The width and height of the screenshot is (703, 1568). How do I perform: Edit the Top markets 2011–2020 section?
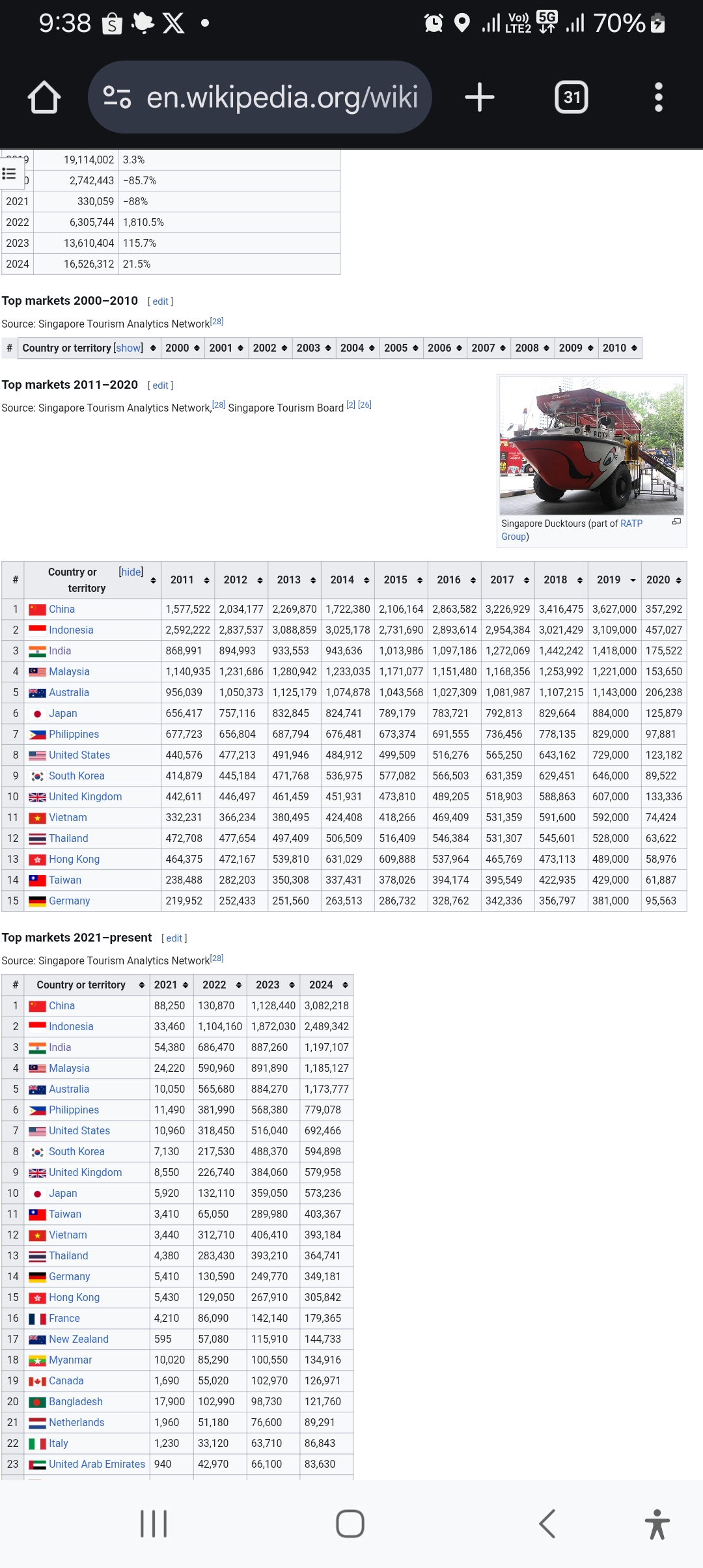pos(161,385)
